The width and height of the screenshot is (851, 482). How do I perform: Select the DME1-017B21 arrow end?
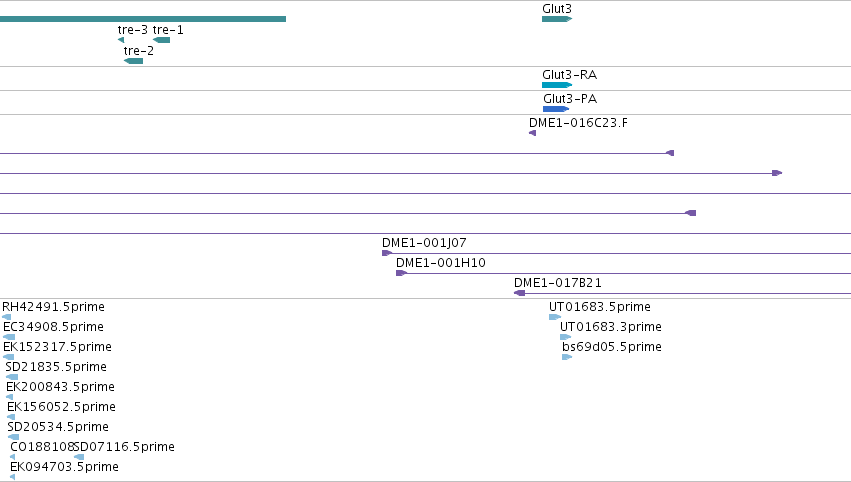519,293
